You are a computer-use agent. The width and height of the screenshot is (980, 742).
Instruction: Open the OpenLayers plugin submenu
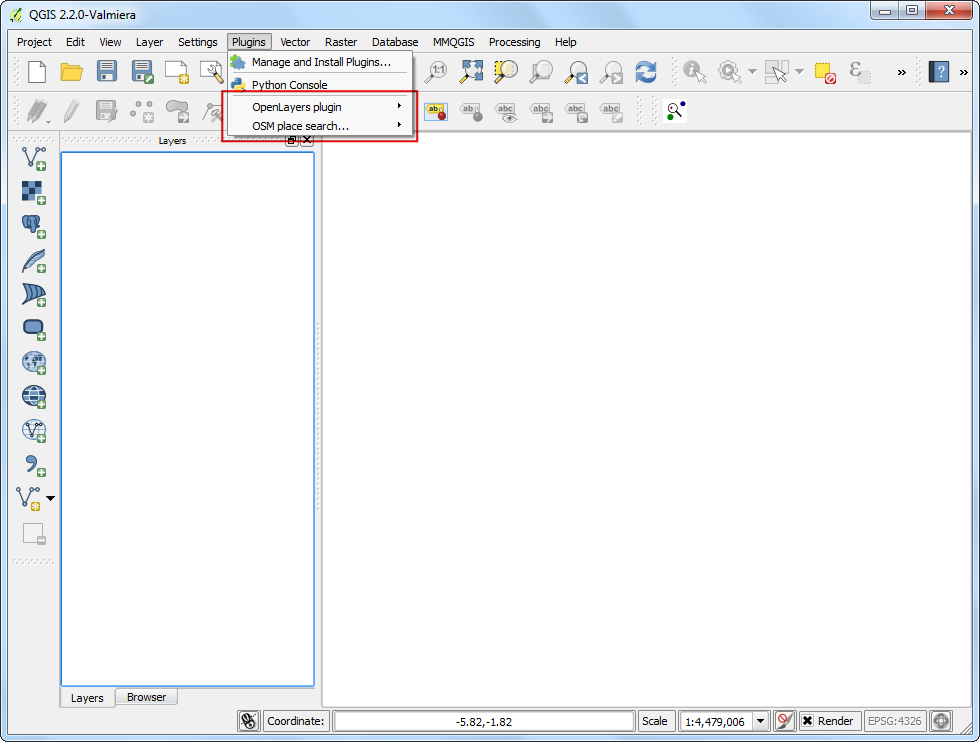click(321, 107)
